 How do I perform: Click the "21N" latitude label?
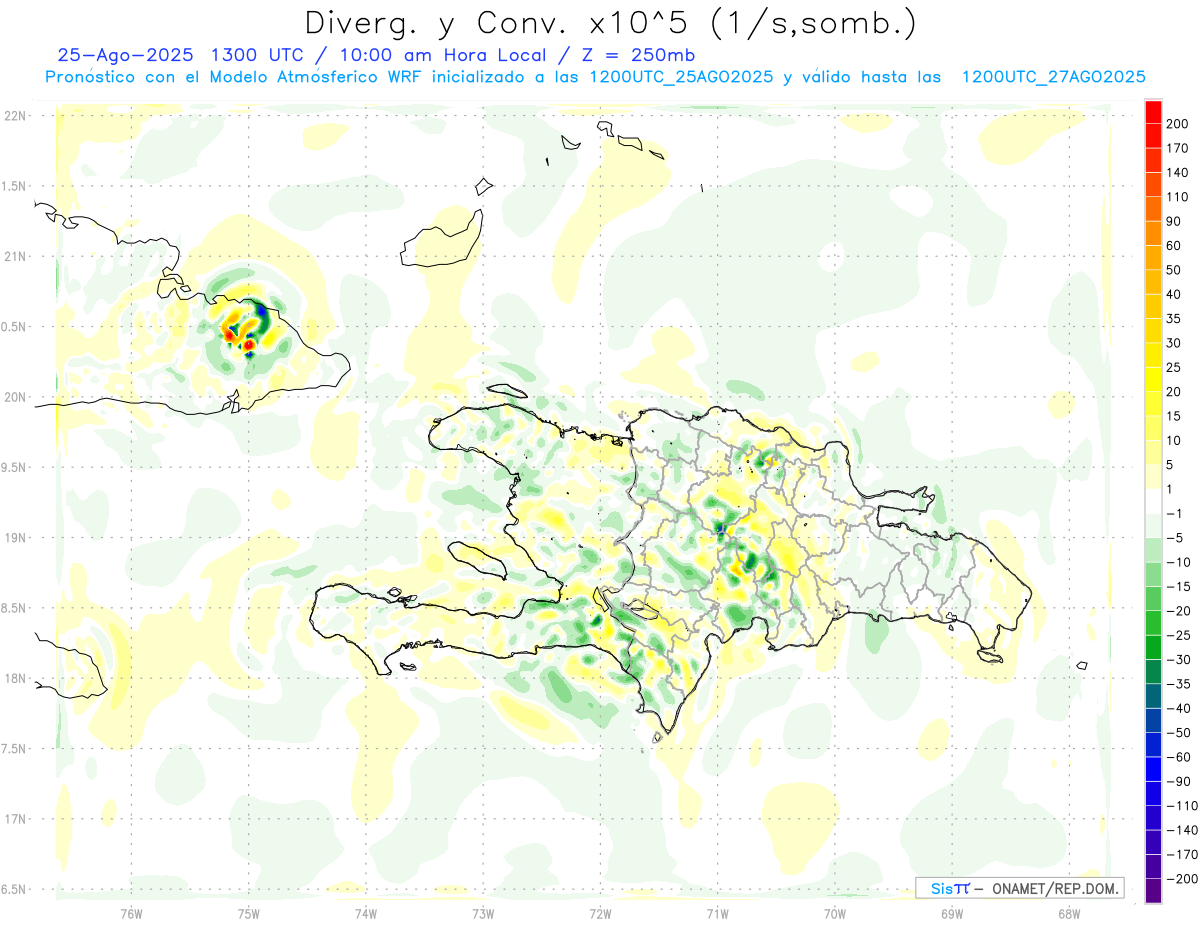(x=15, y=256)
